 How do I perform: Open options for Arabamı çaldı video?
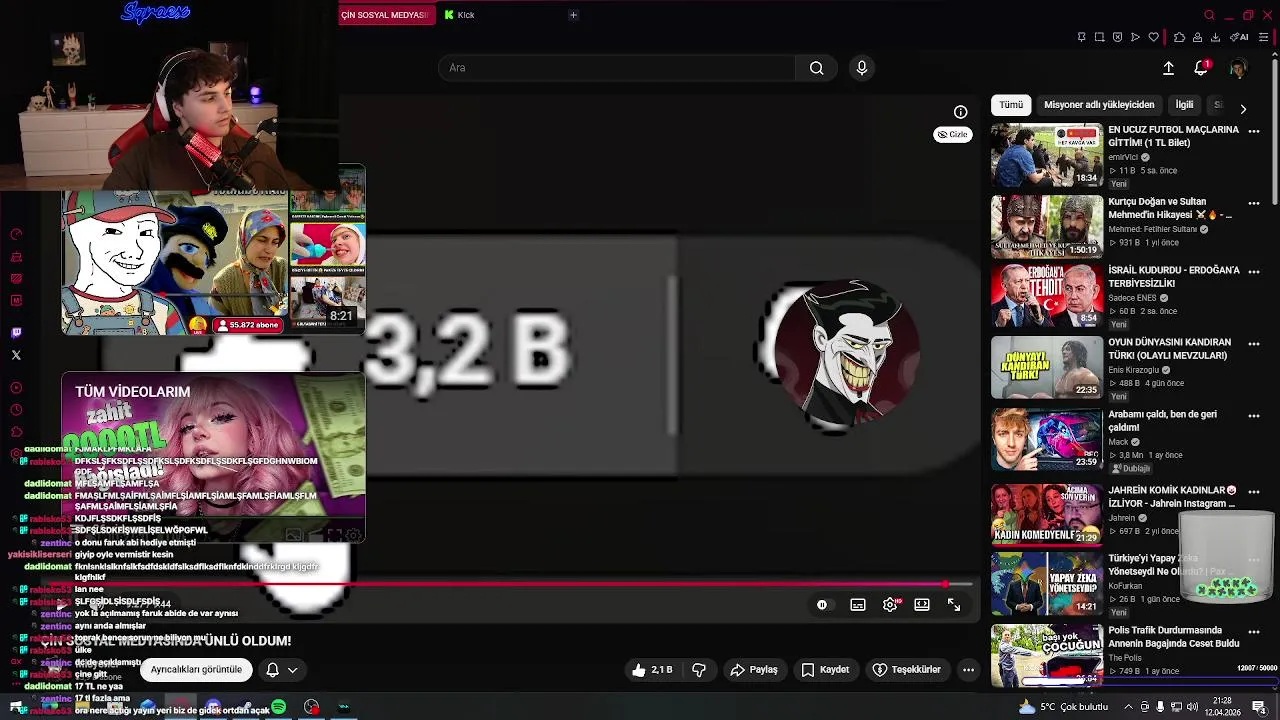pos(1254,415)
